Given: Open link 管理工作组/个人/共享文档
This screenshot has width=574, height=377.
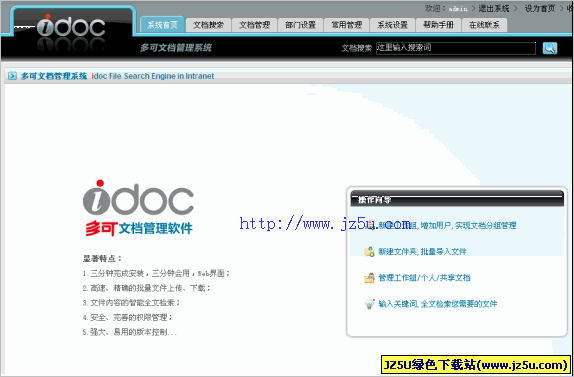Looking at the screenshot, I should (424, 278).
